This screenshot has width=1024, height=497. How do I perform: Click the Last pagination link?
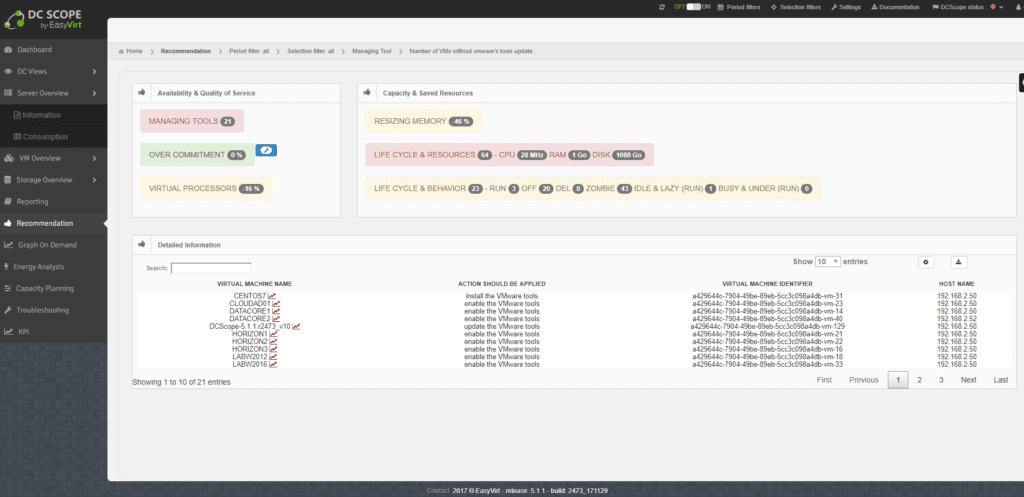[x=1001, y=380]
